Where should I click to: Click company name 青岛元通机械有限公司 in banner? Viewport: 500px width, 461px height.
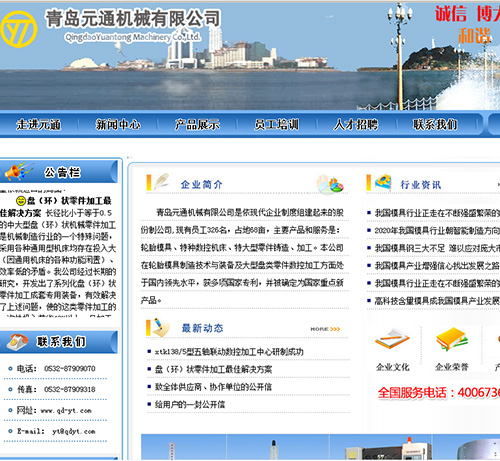(133, 18)
